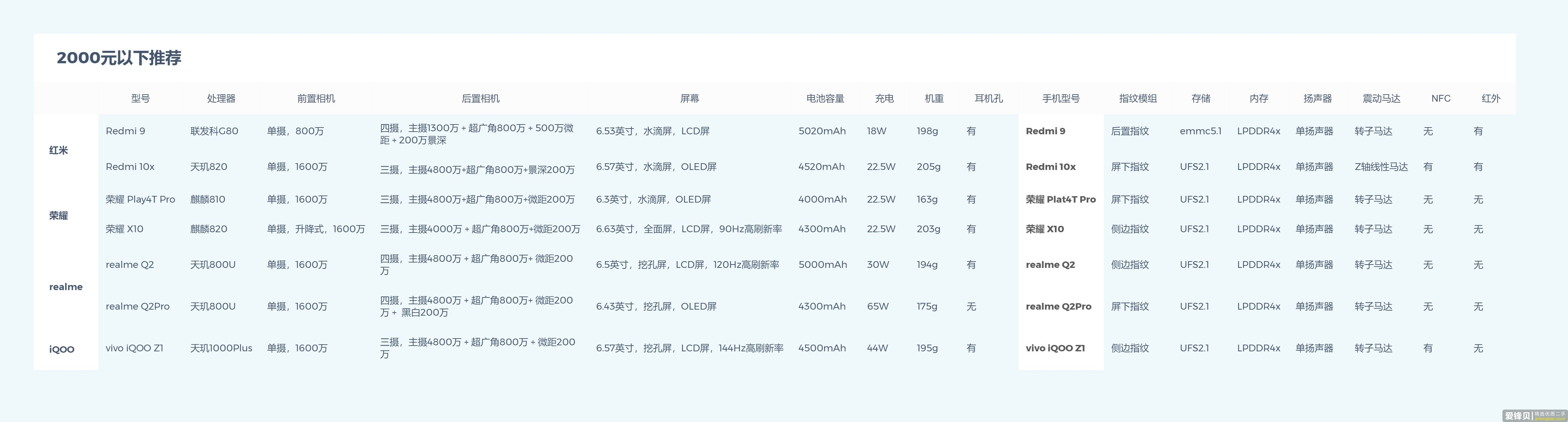Click the 红外 column header

[x=1491, y=99]
